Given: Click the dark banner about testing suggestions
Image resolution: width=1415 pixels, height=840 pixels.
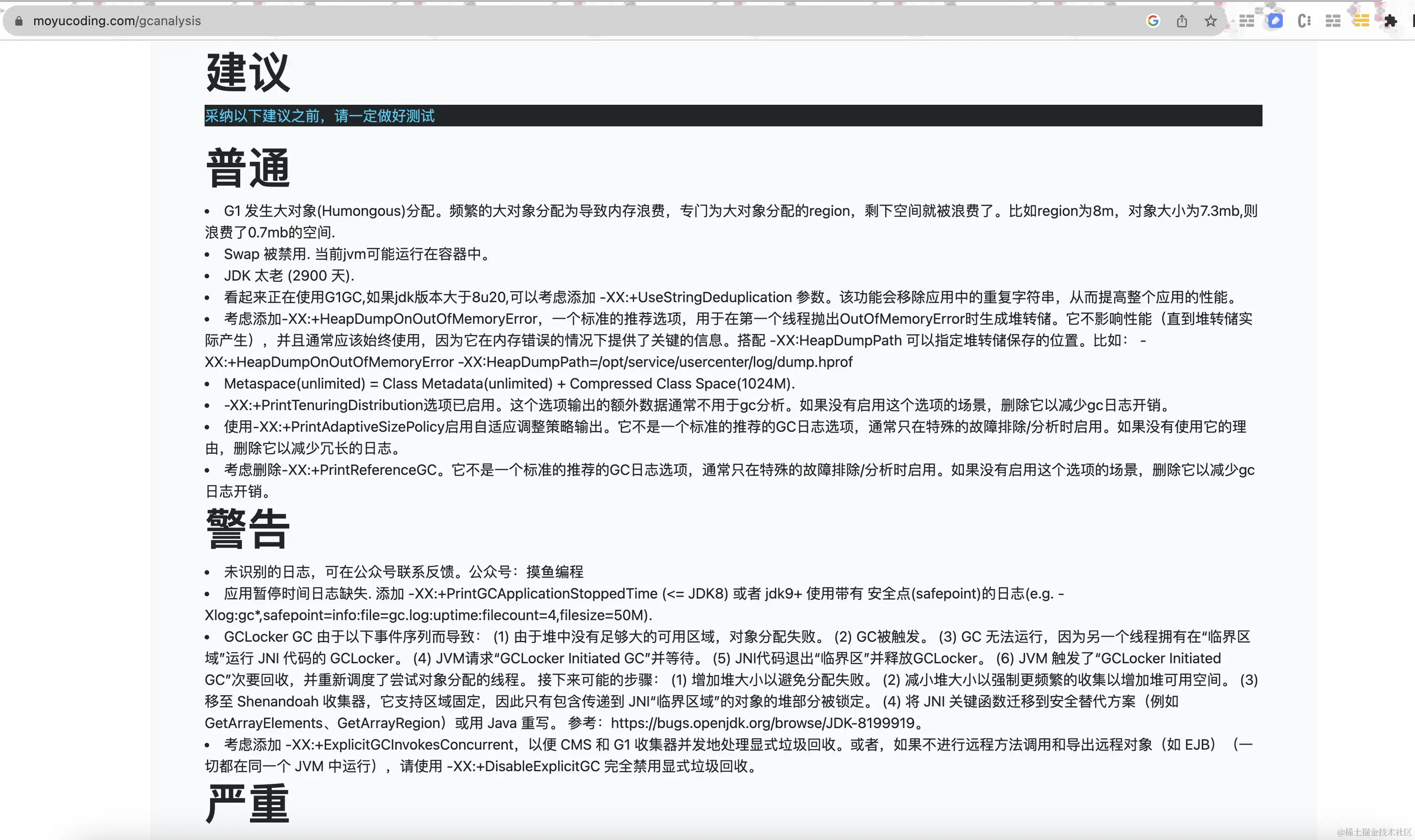Looking at the screenshot, I should (x=733, y=116).
